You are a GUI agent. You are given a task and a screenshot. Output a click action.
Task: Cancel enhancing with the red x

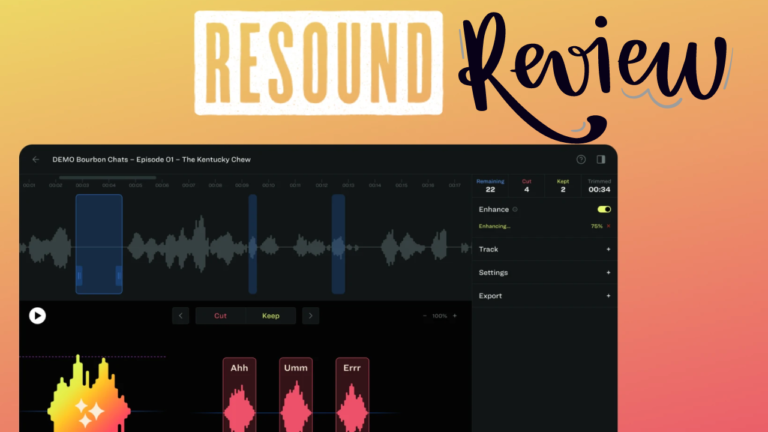(608, 226)
